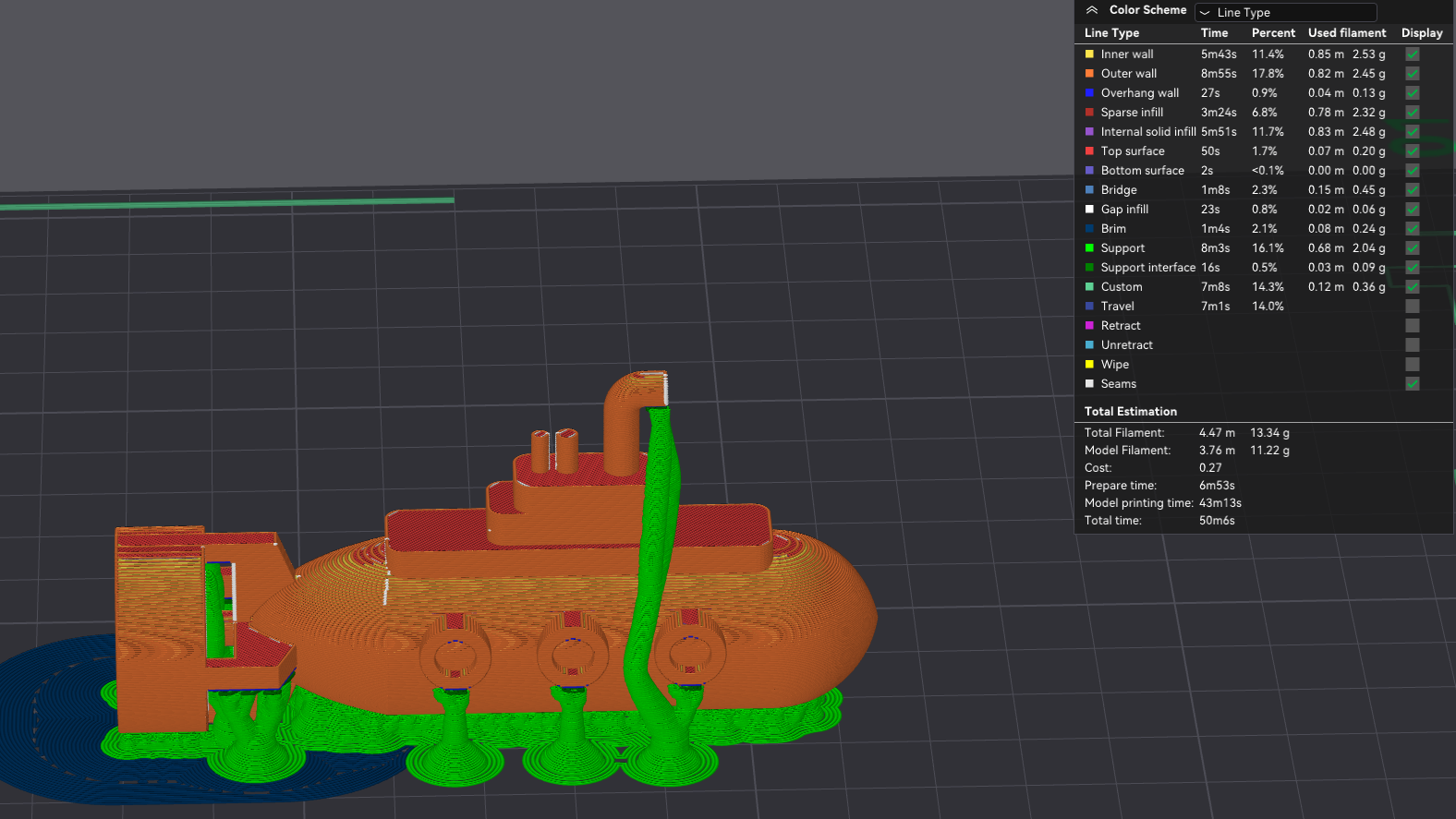Click the white Gap infill swatch
The height and width of the screenshot is (819, 1456).
(x=1089, y=210)
